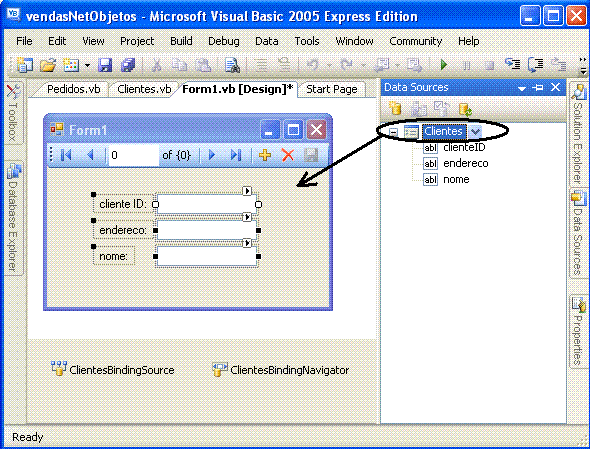Open Solution Explorer side tab
Image resolution: width=590 pixels, height=449 pixels.
pyautogui.click(x=578, y=134)
